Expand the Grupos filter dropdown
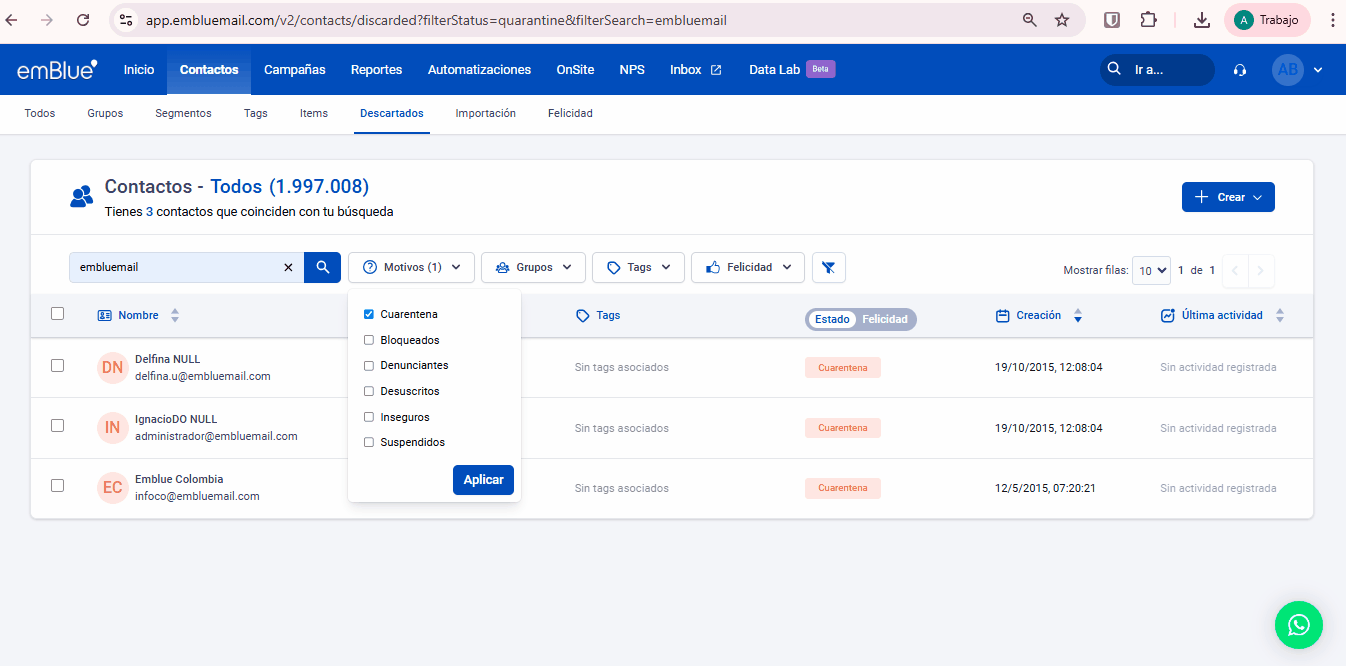 (x=533, y=267)
